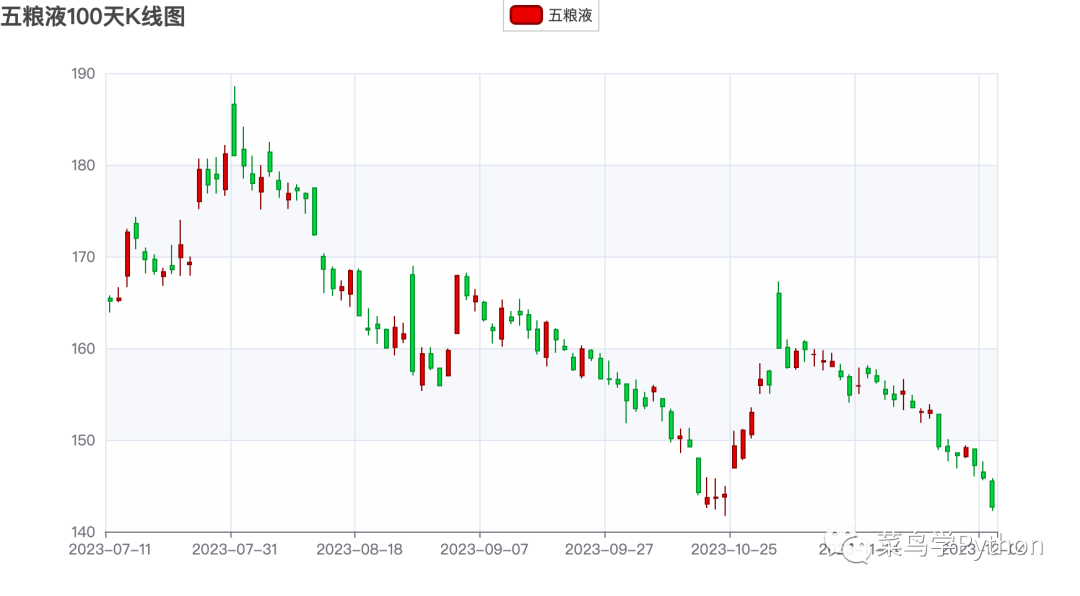
Task: Click the 170 y-axis label
Action: point(83,257)
